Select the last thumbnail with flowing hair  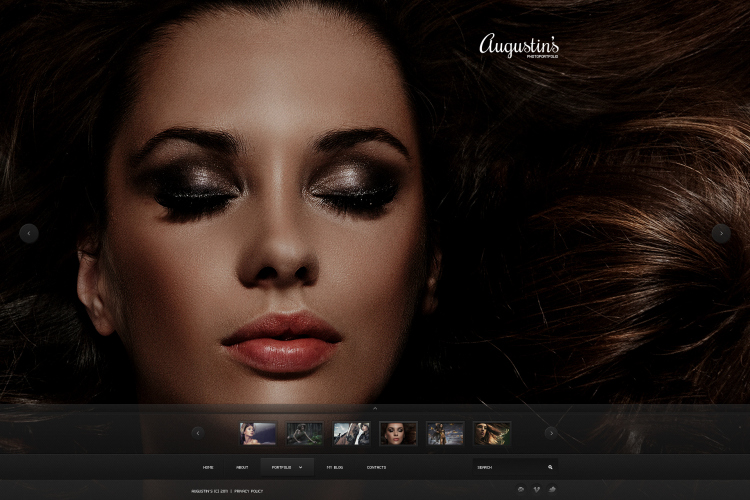[492, 433]
